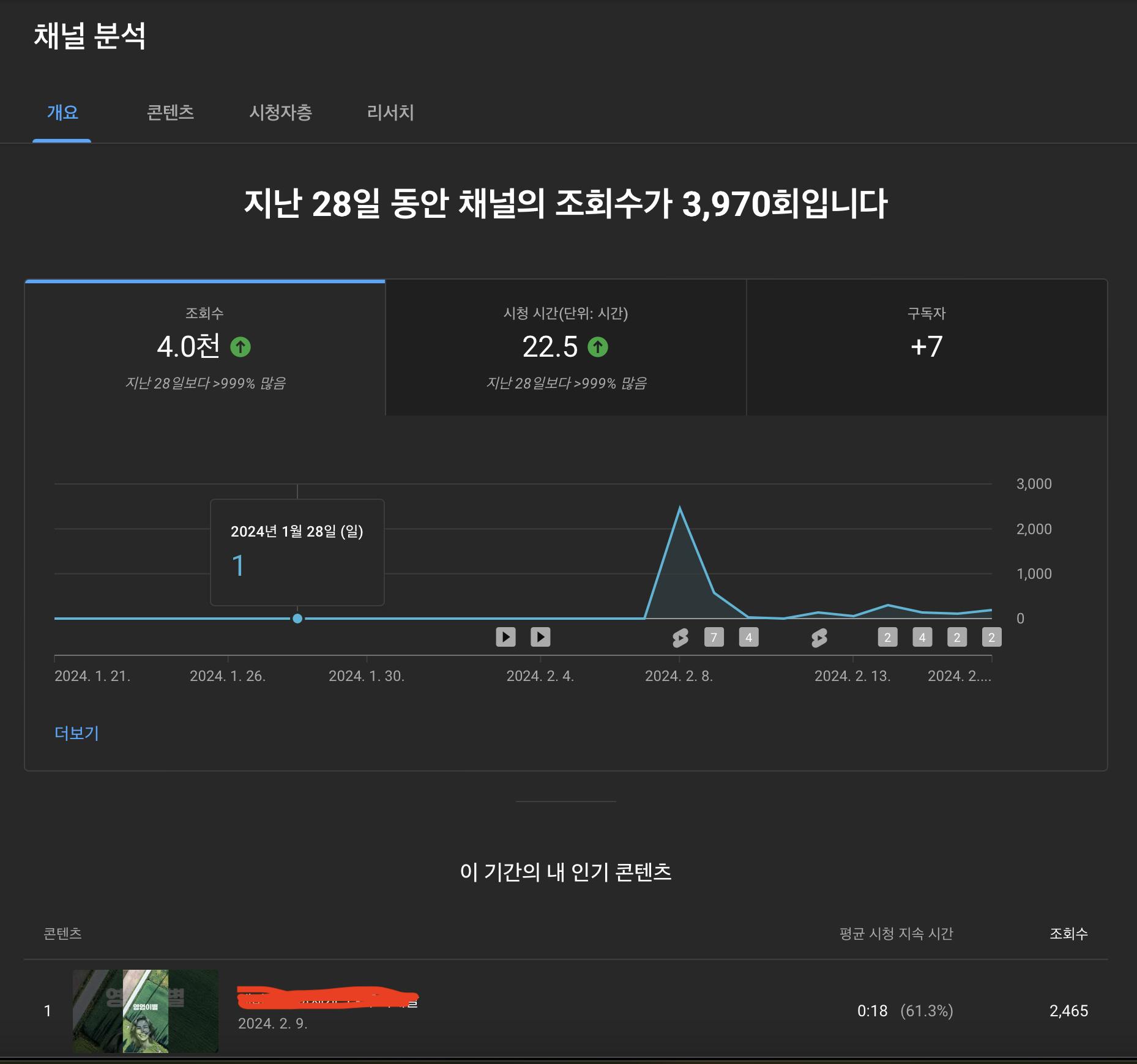Screen dimensions: 1137x1064
Task: Go to the 시청자층 tab
Action: coord(280,113)
